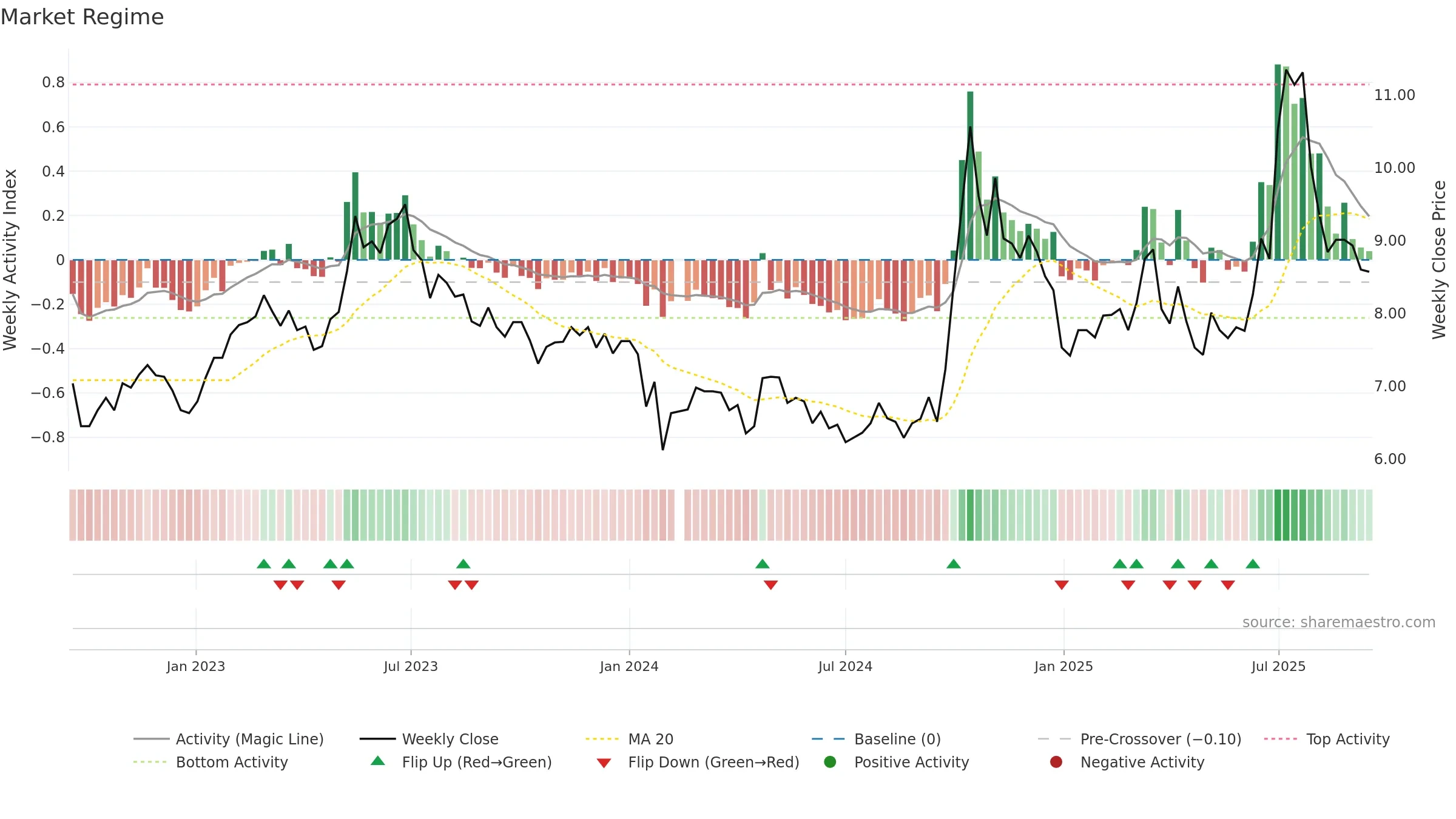The image size is (1456, 819).
Task: Click the flip-down marker at Jan 2025
Action: tap(1062, 585)
